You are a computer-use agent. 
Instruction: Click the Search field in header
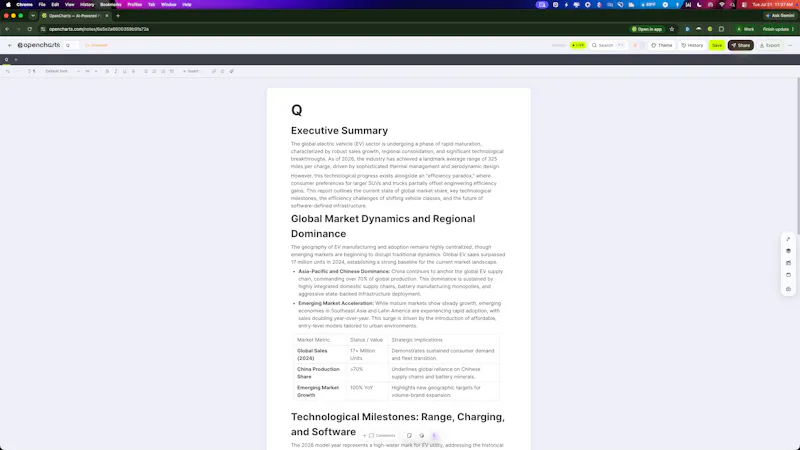click(608, 45)
